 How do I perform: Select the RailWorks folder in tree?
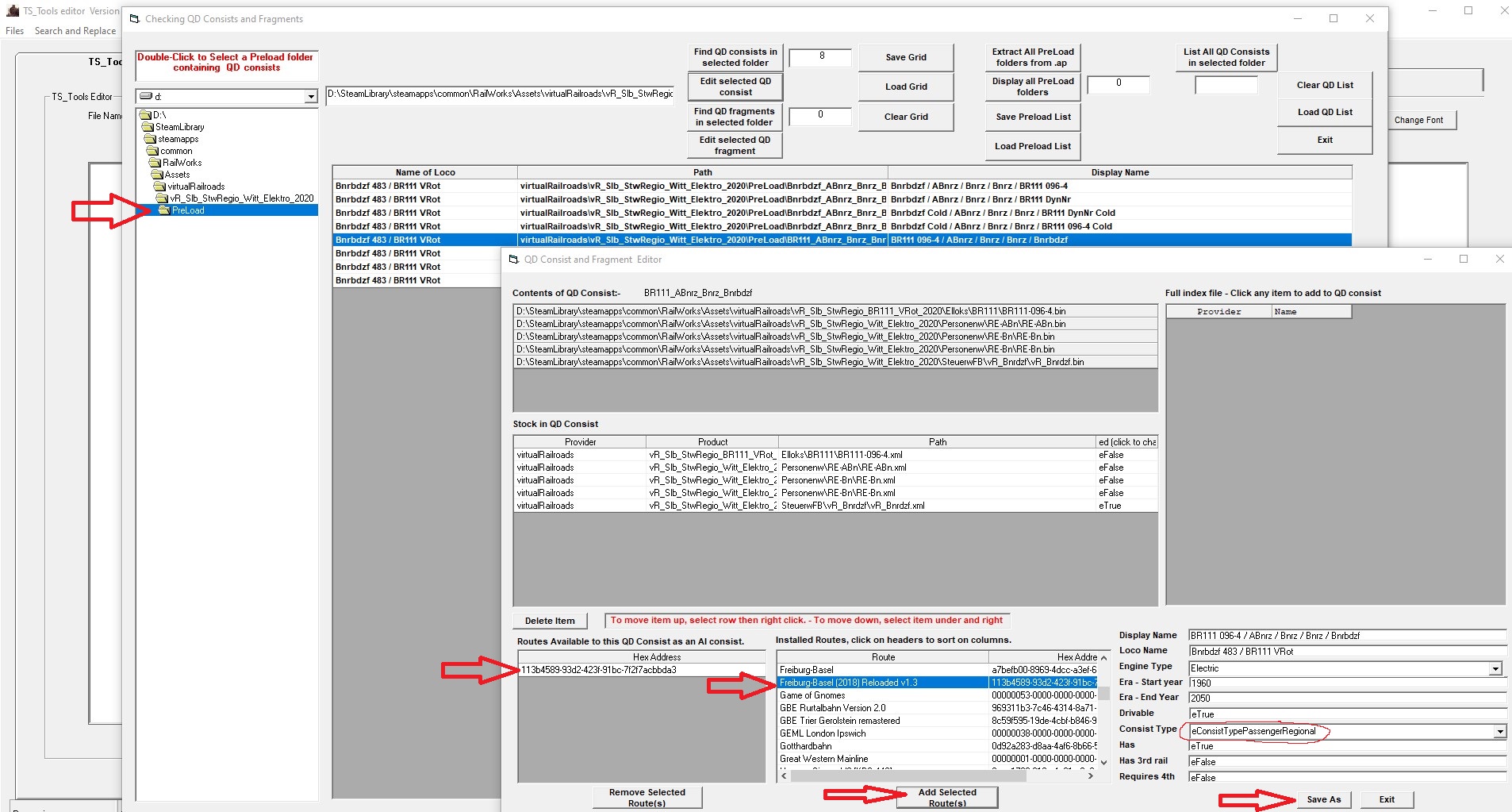[182, 163]
